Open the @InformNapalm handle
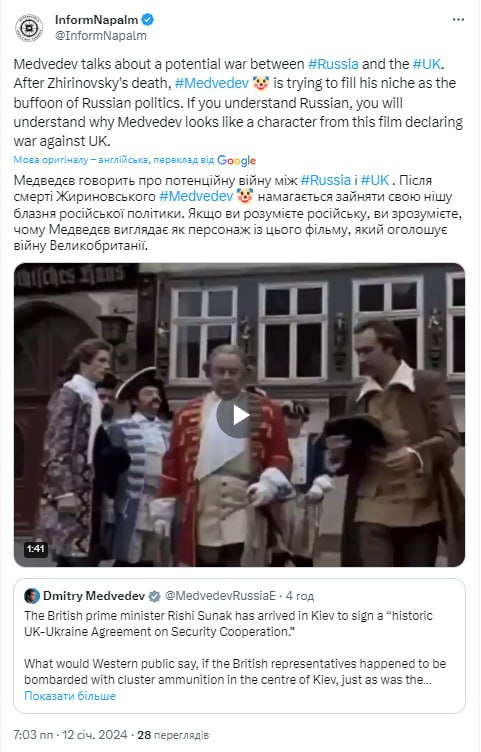 [x=101, y=35]
